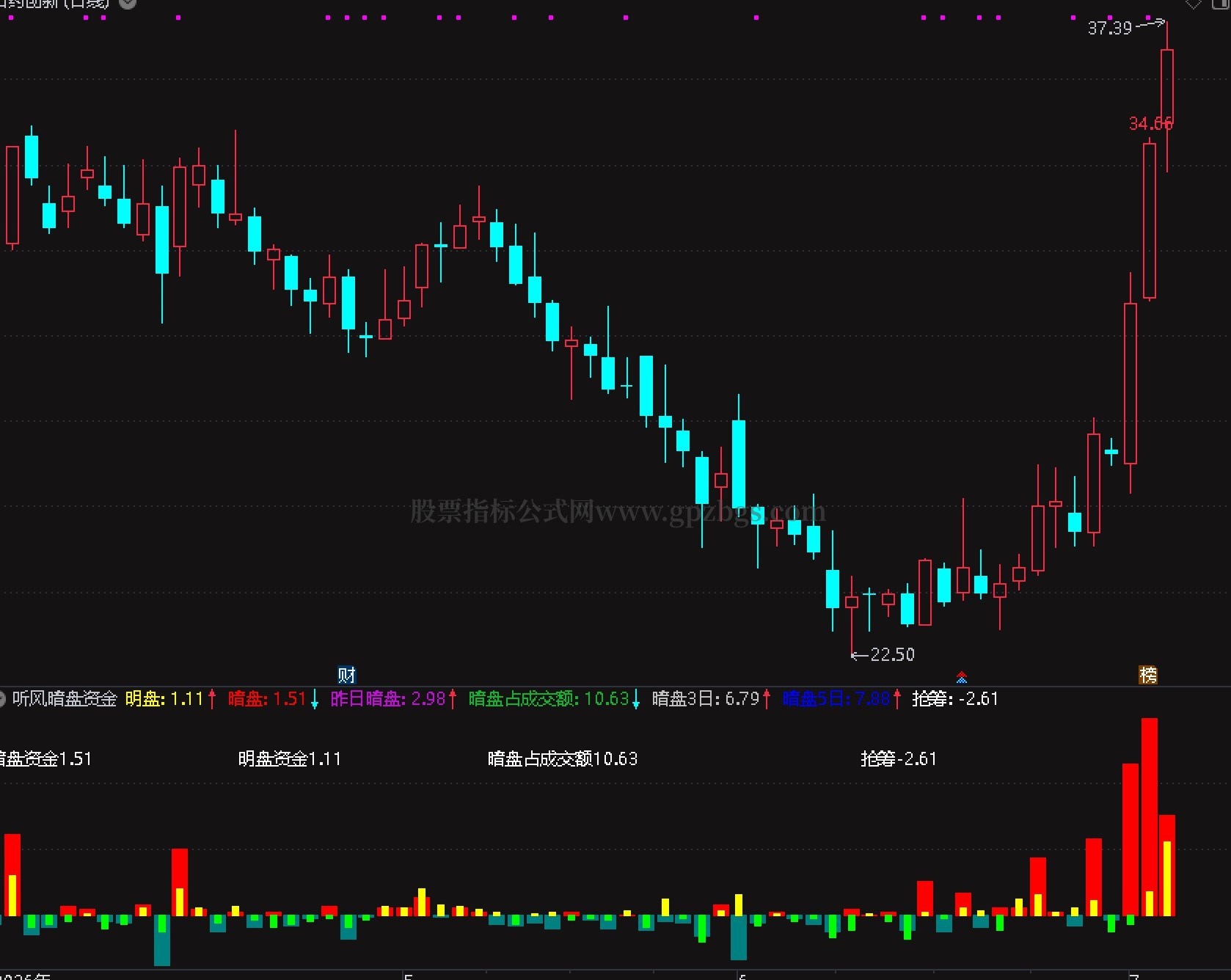Click the 明盘资金1.11 text in indicator panel

(290, 759)
